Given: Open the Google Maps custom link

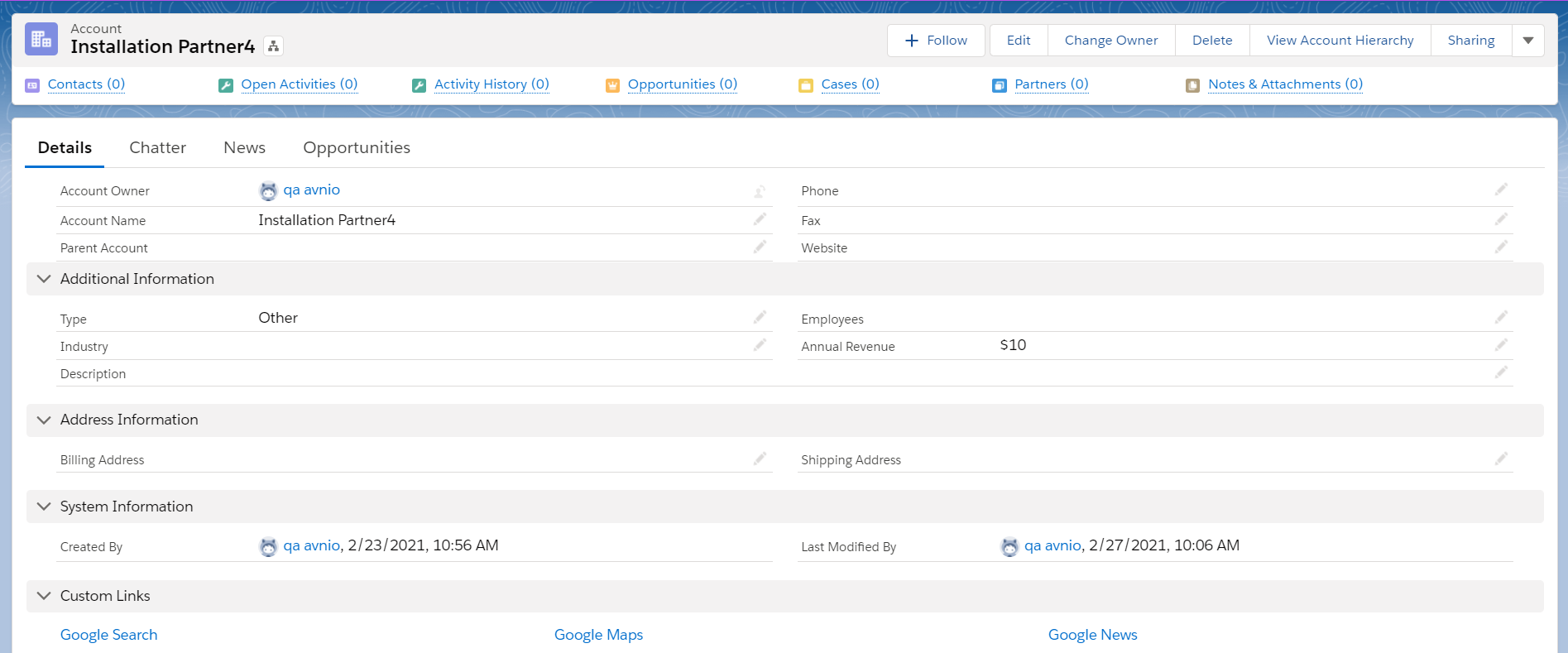Looking at the screenshot, I should (x=598, y=635).
